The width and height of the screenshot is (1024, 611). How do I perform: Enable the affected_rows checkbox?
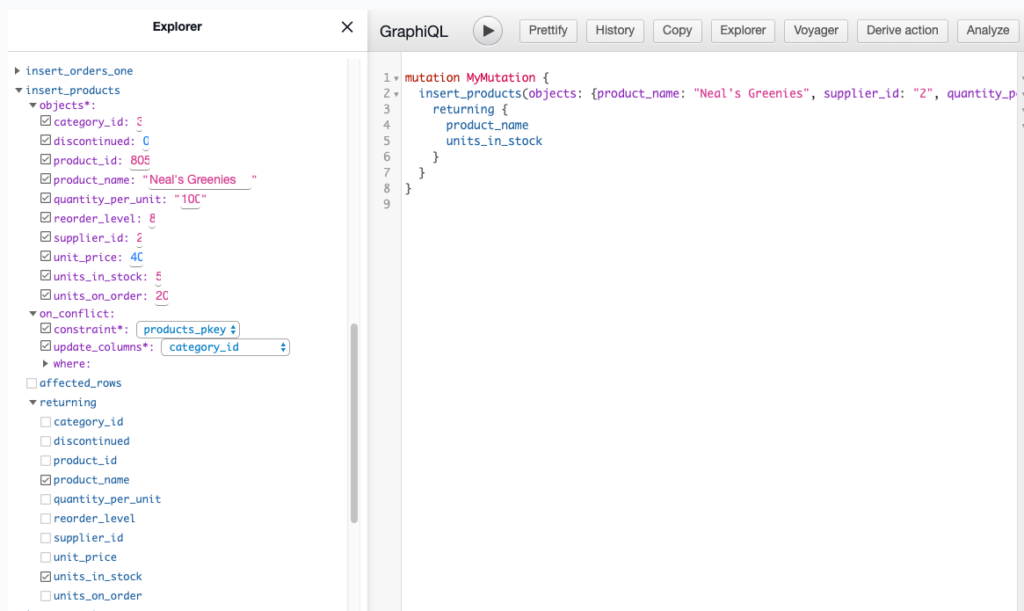[32, 383]
